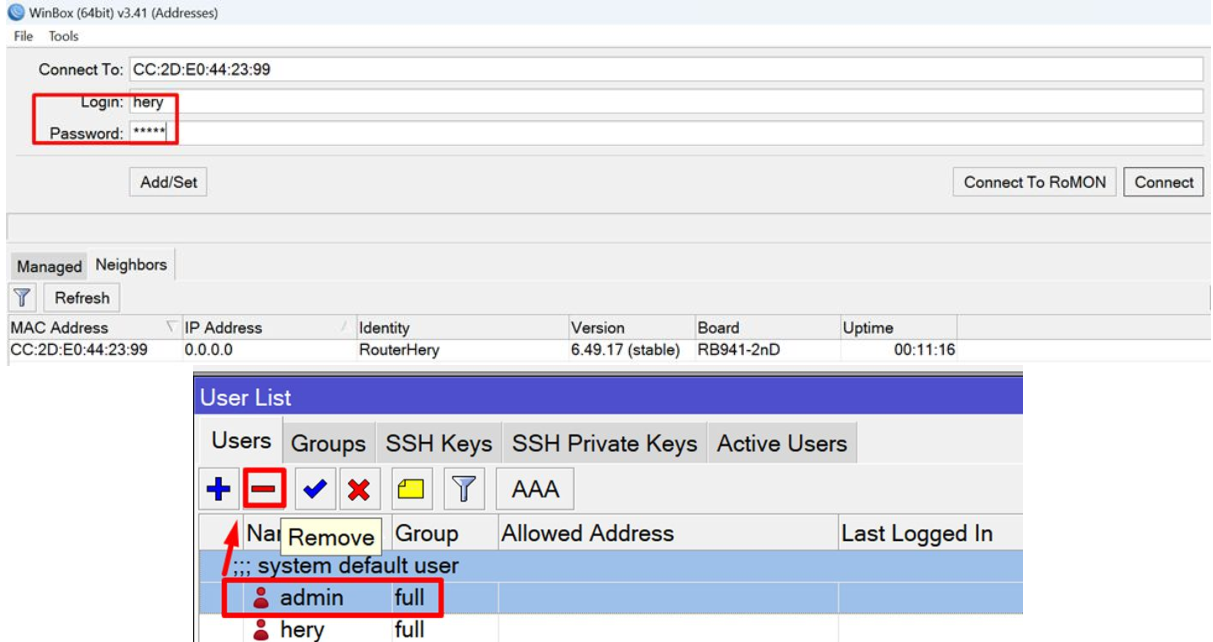1213x642 pixels.
Task: Sort by IP Address column header
Action: [x=267, y=327]
